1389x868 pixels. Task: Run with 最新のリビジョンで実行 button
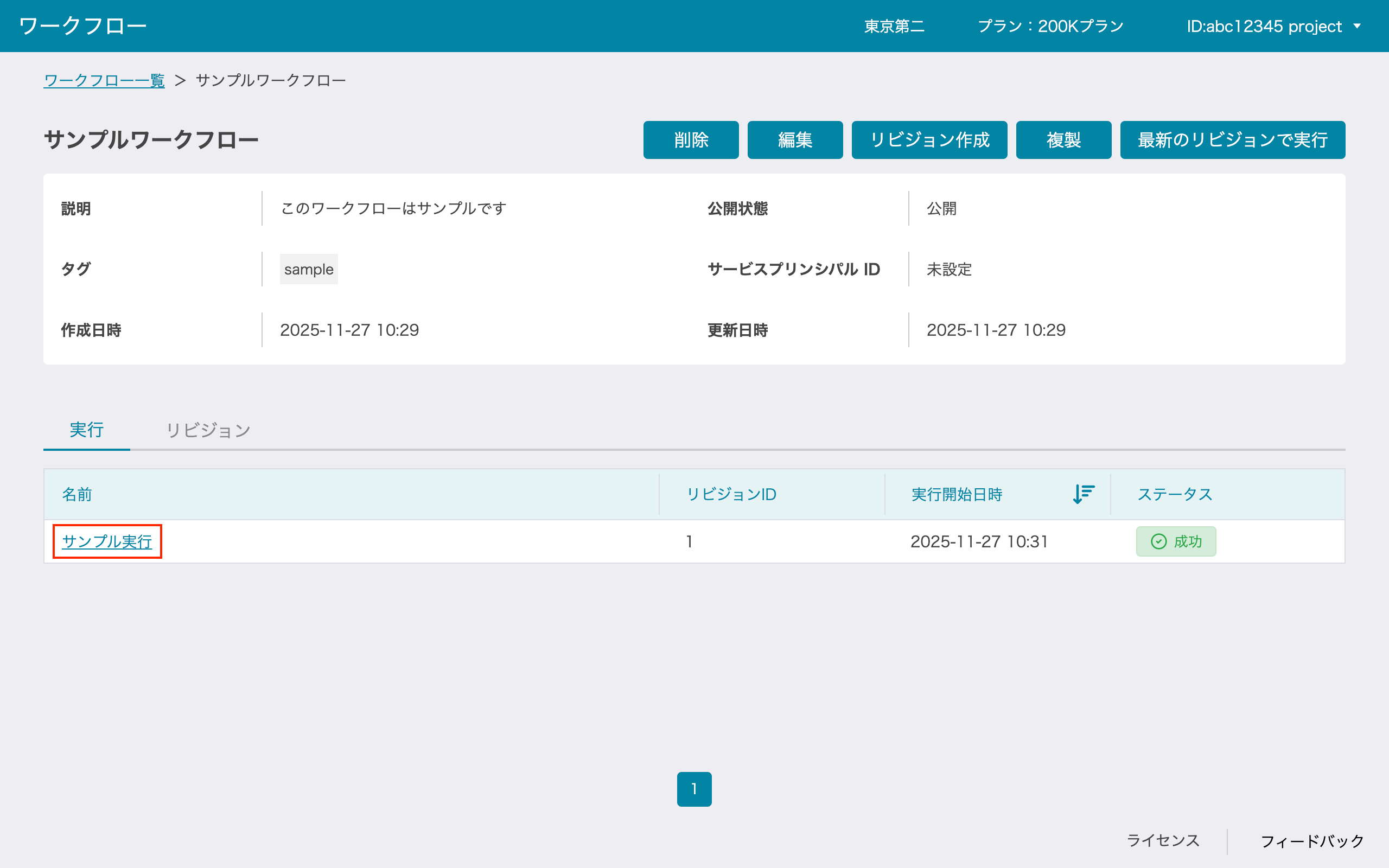click(x=1232, y=139)
